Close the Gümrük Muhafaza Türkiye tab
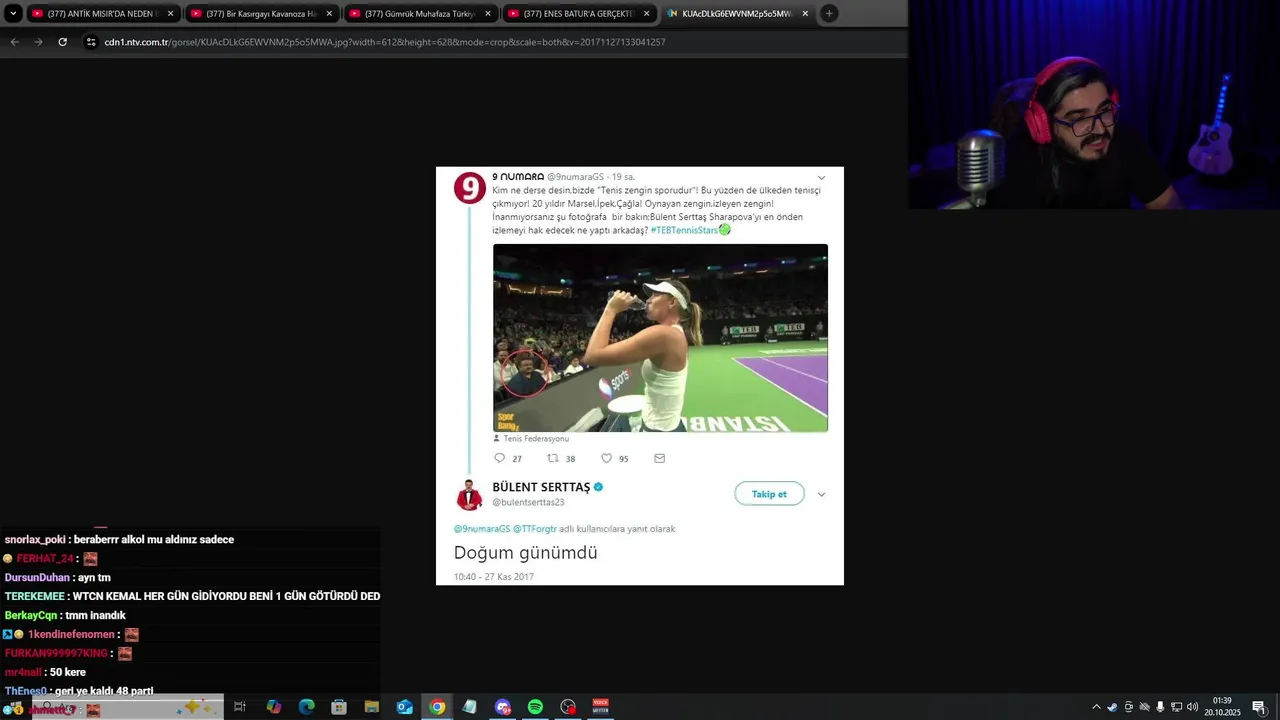This screenshot has height=720, width=1280. [x=488, y=14]
